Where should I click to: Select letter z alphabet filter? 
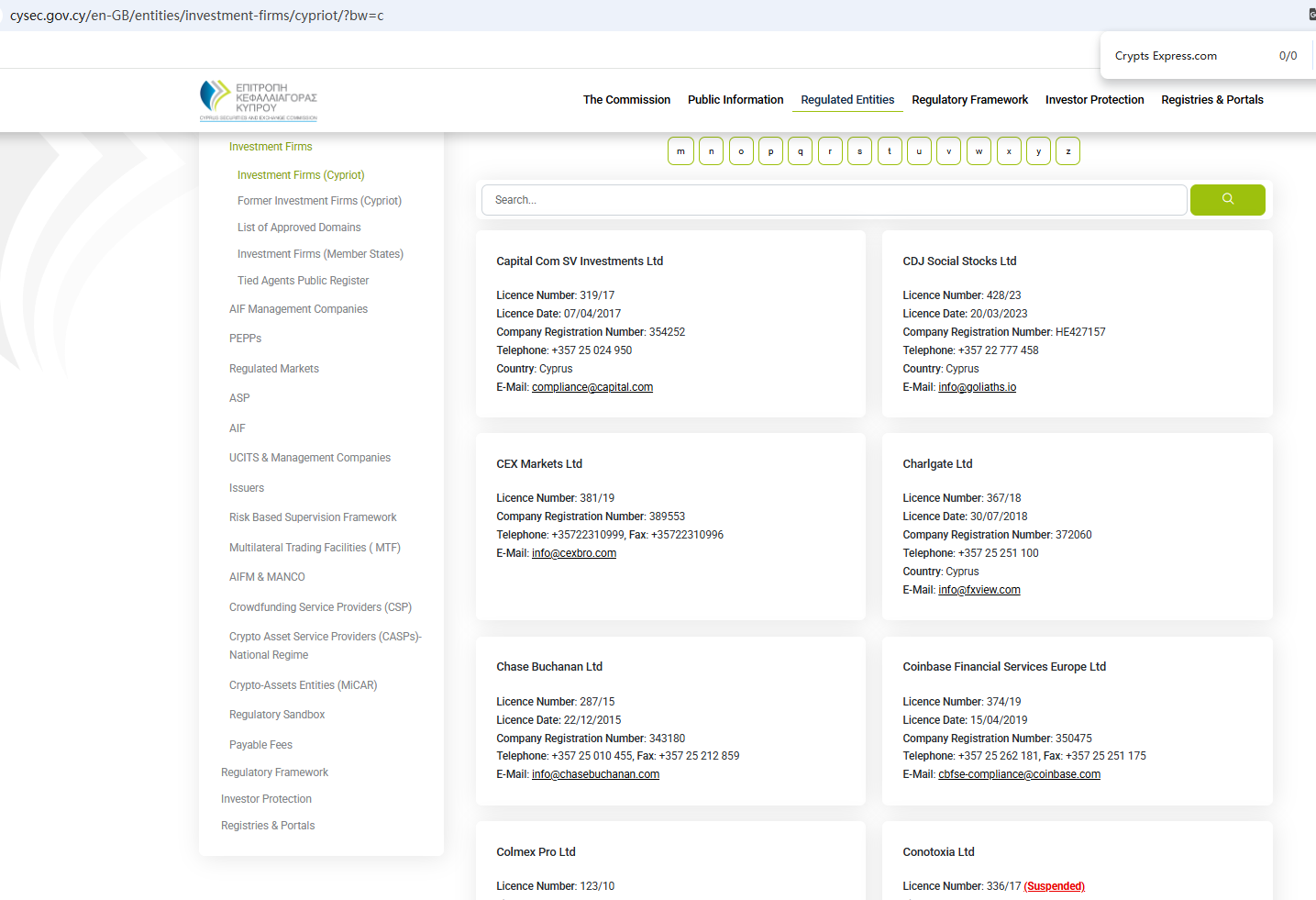pos(1067,151)
